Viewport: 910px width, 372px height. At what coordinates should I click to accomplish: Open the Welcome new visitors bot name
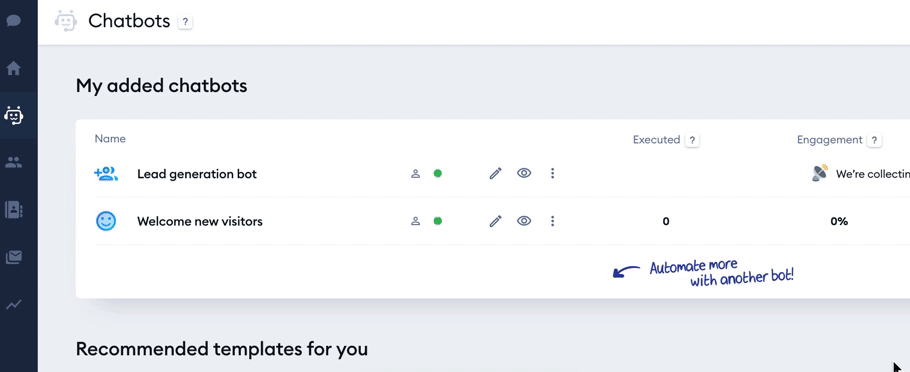tap(200, 221)
